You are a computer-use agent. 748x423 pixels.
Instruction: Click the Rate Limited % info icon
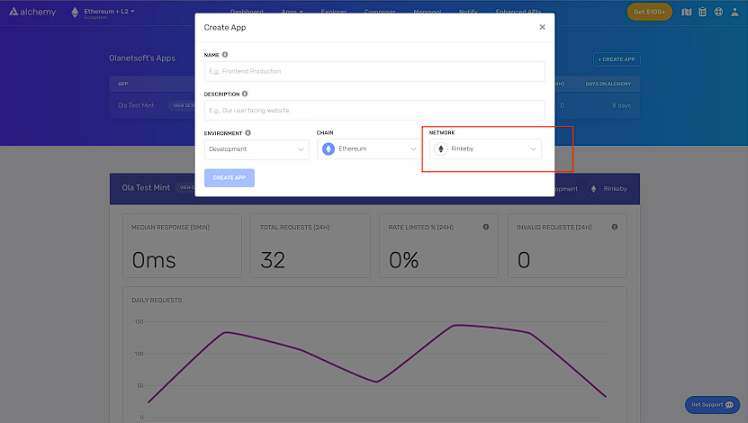tap(486, 227)
